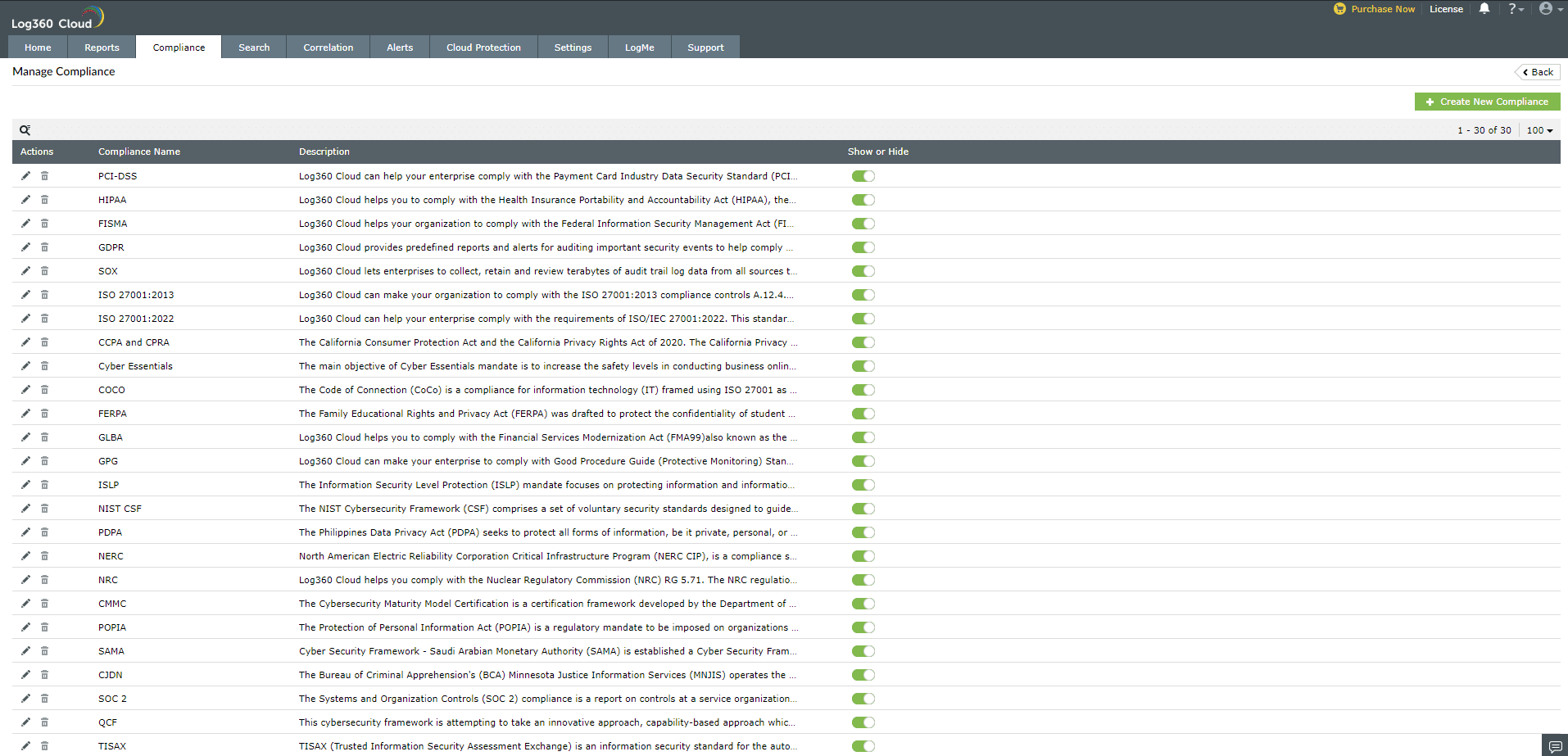Delete the GDPR compliance entry
The height and width of the screenshot is (756, 1568).
[x=44, y=247]
